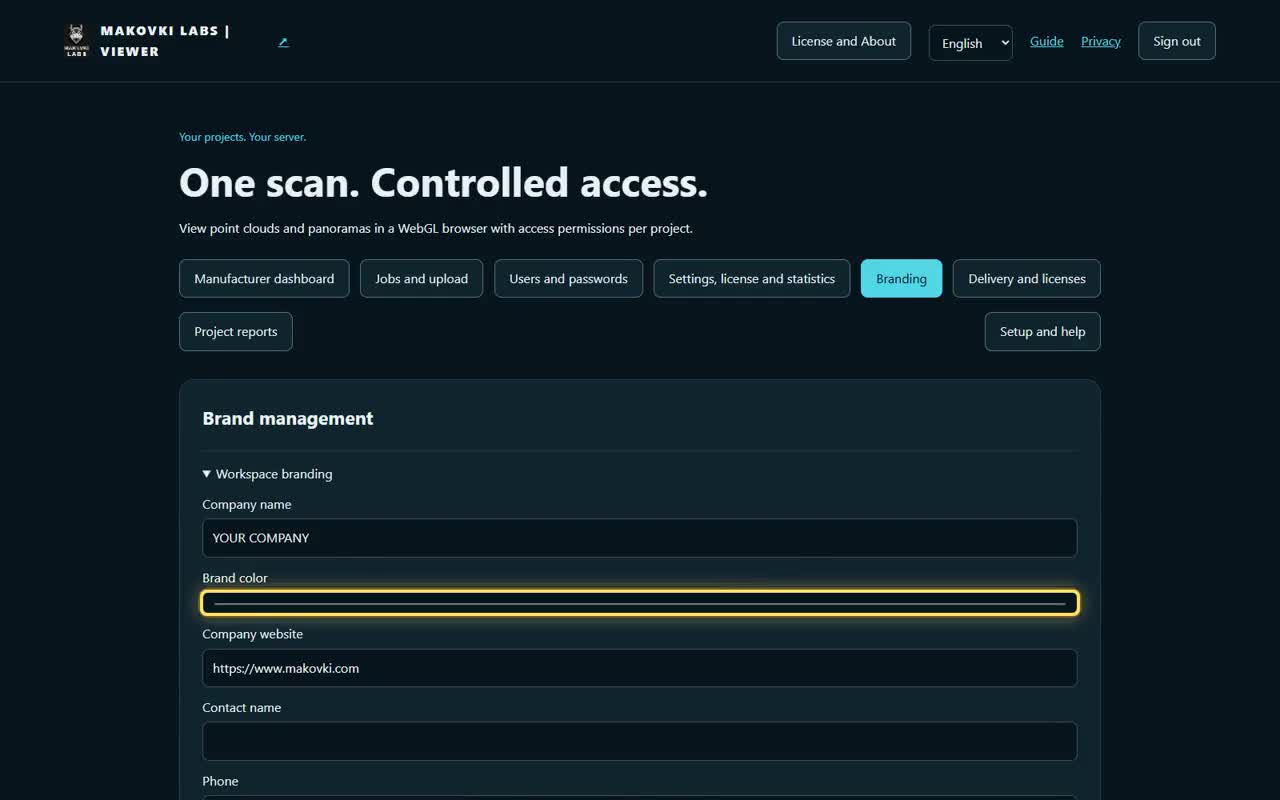Select the active Branding tab

(x=901, y=279)
